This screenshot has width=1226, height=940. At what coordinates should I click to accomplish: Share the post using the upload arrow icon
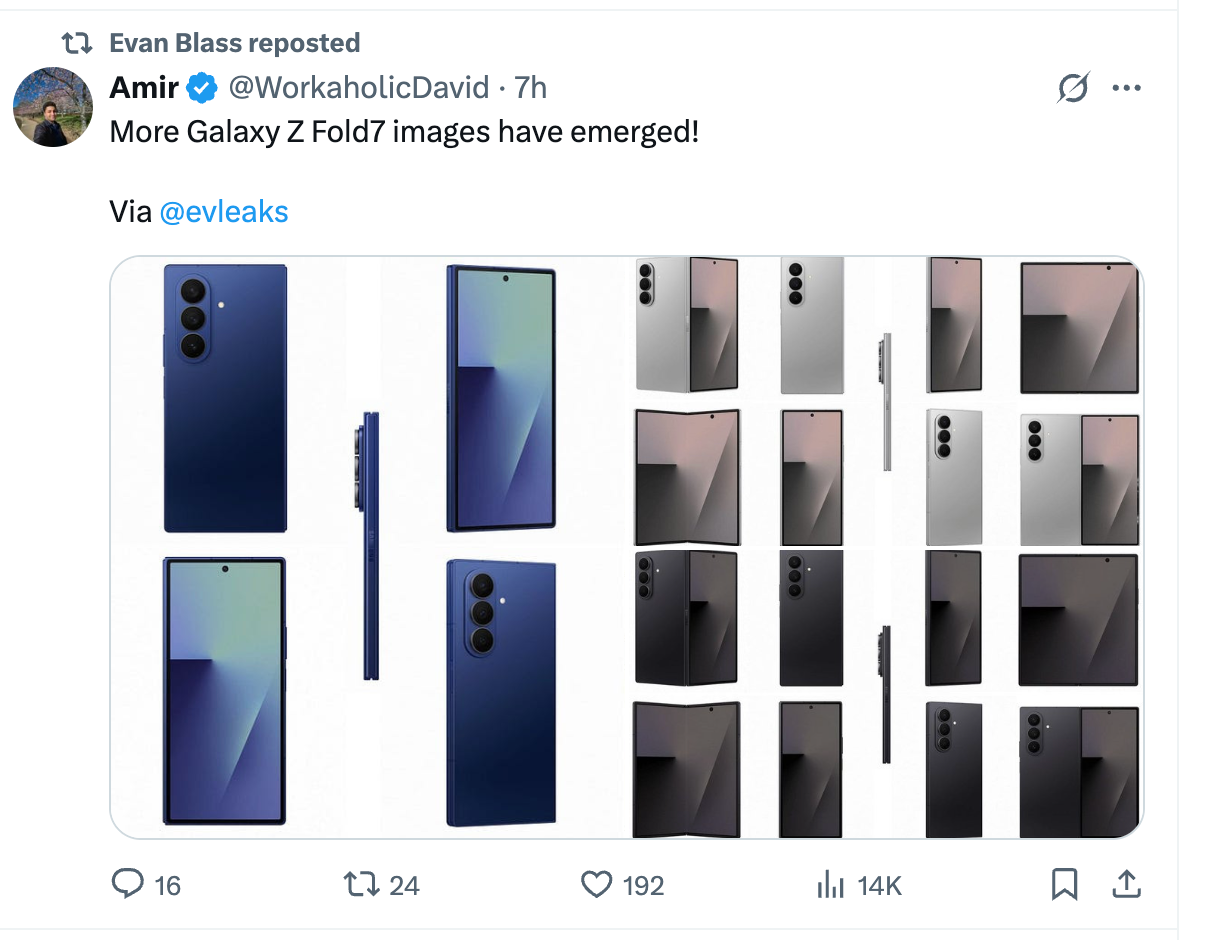coord(1126,884)
